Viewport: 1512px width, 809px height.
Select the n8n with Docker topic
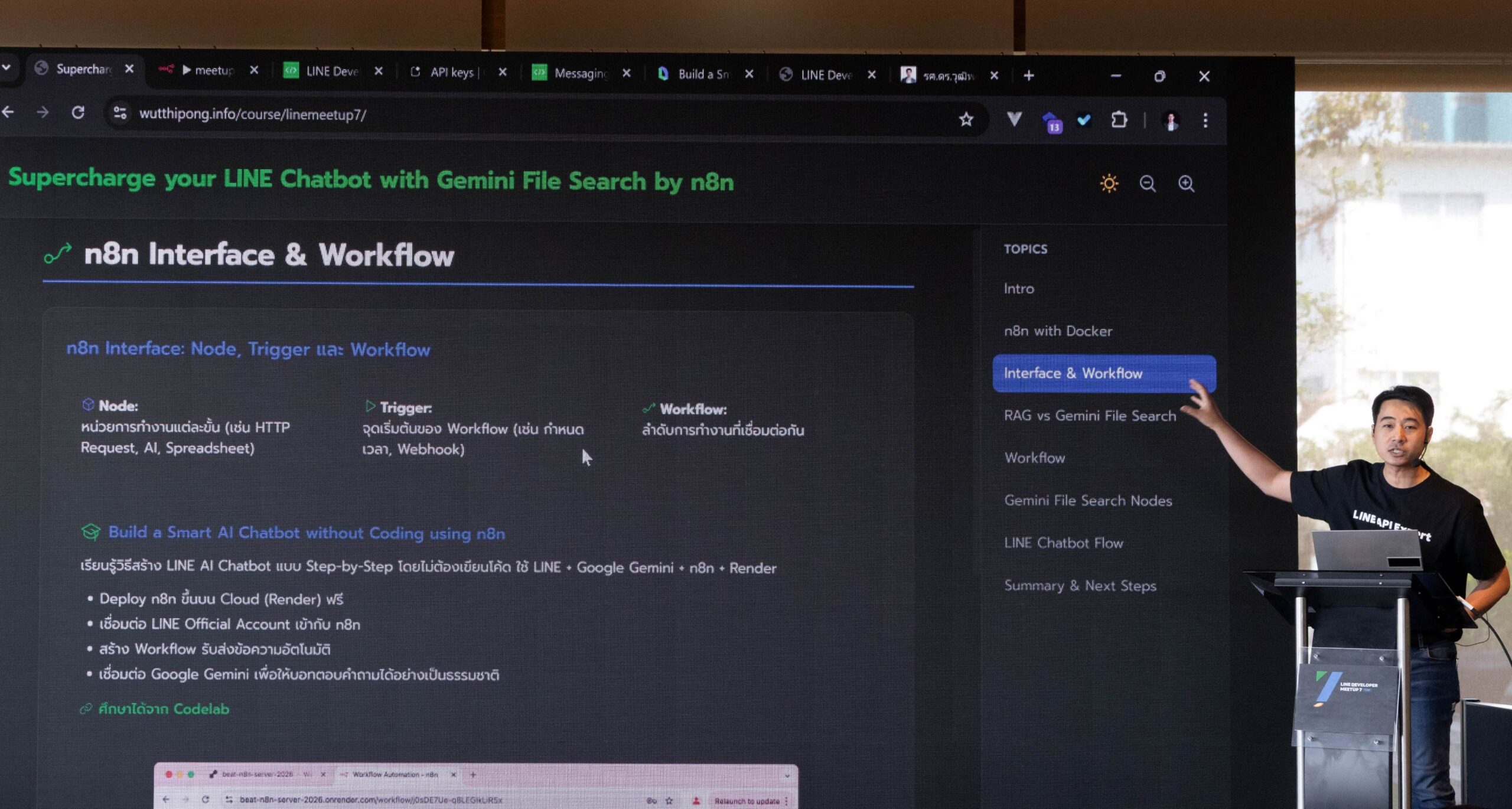pyautogui.click(x=1058, y=331)
